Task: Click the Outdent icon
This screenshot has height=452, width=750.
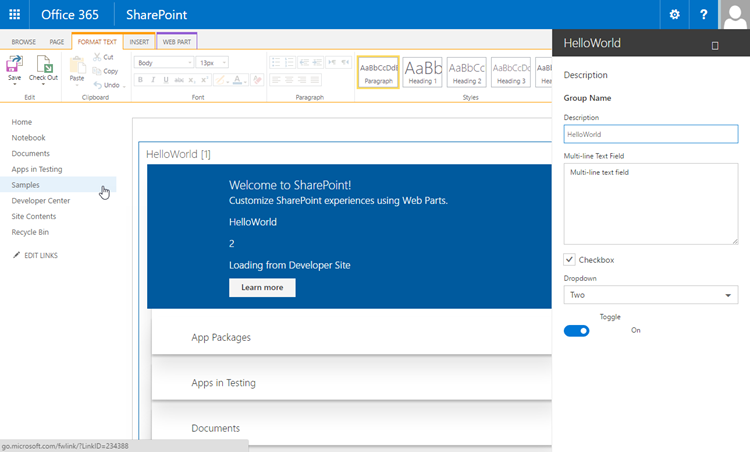Action: [304, 62]
